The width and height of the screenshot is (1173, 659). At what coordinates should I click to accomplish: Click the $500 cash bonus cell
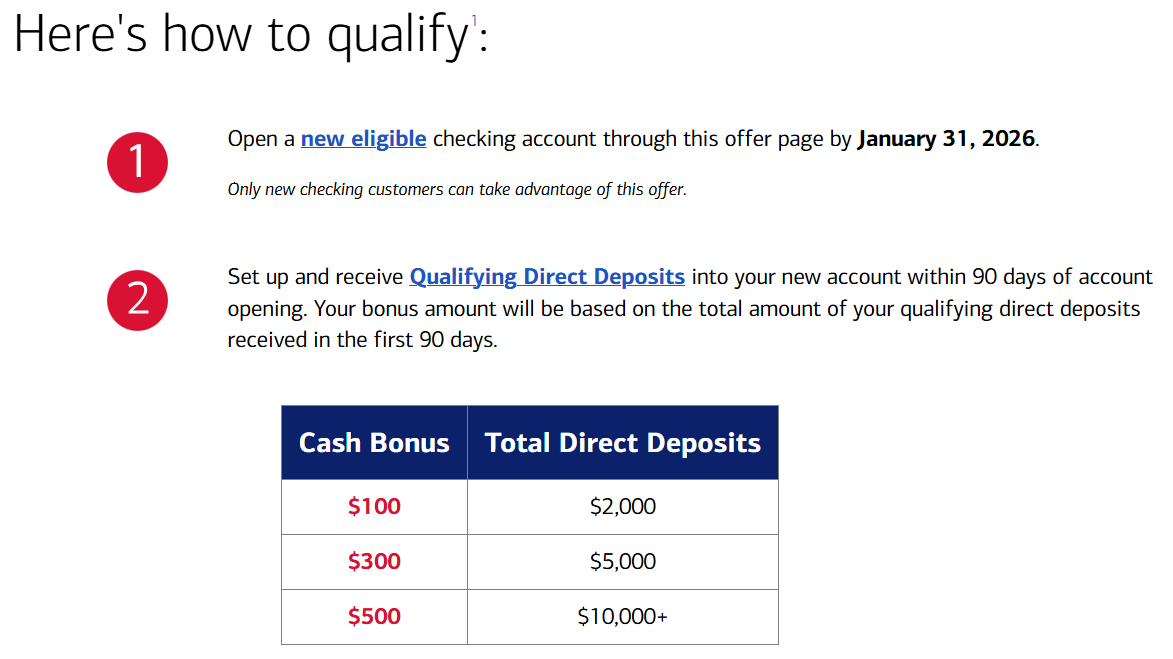374,617
